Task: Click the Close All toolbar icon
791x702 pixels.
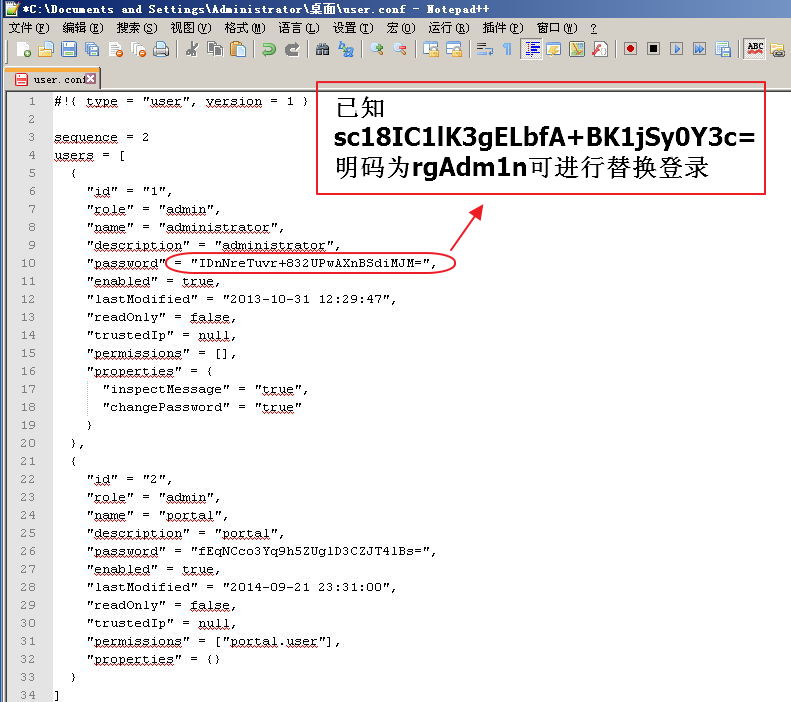Action: click(x=138, y=49)
